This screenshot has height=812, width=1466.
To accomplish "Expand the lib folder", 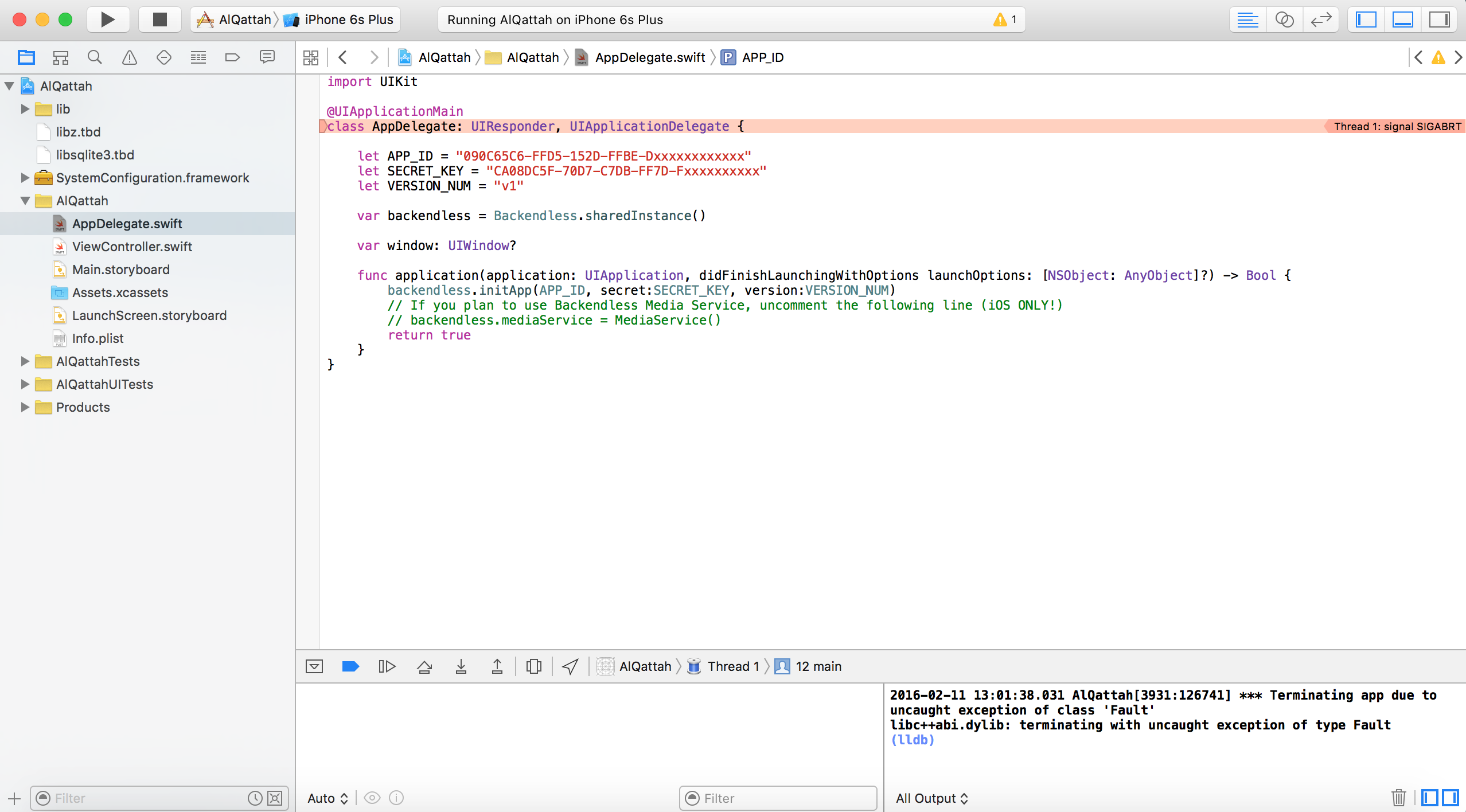I will pyautogui.click(x=25, y=109).
